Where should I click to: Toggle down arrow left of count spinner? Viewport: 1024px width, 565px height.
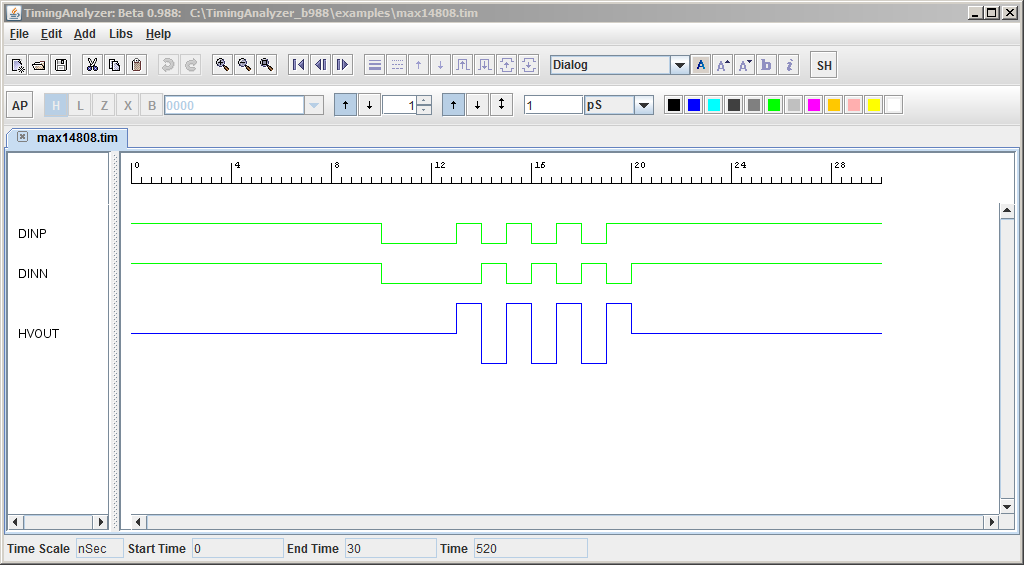370,105
